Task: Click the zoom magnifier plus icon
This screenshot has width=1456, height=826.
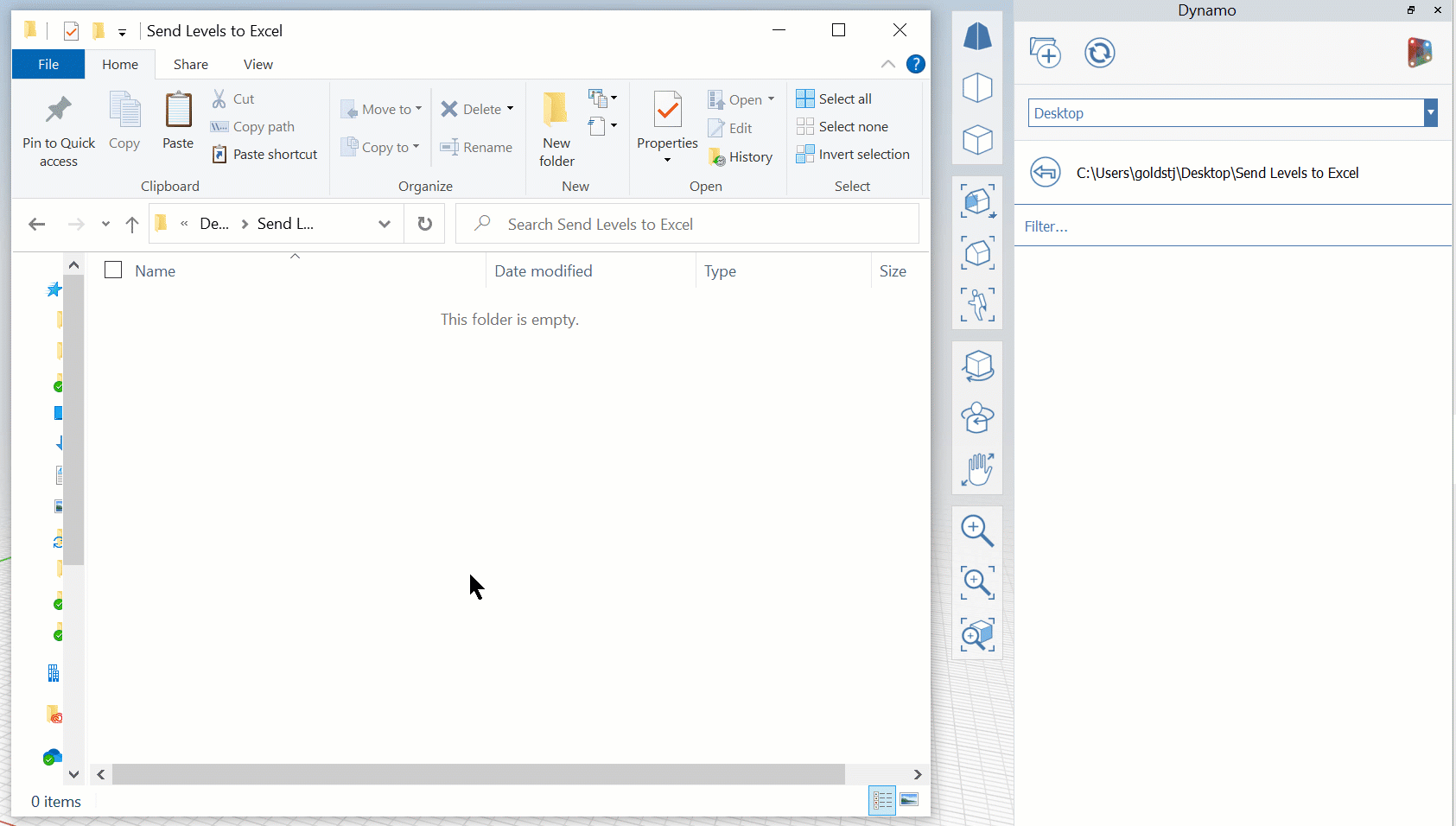Action: click(977, 531)
